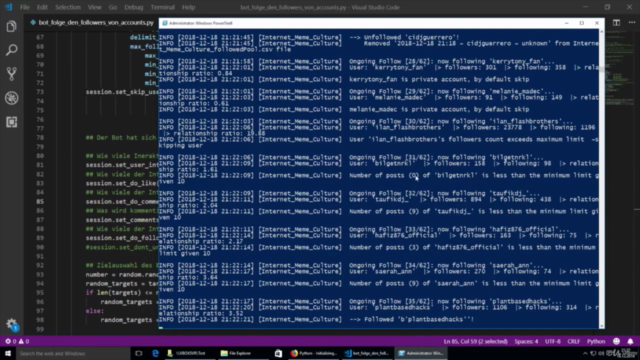Change the UTF-8 encoding selector
Image resolution: width=640 pixels, height=360 pixels.
click(x=553, y=341)
